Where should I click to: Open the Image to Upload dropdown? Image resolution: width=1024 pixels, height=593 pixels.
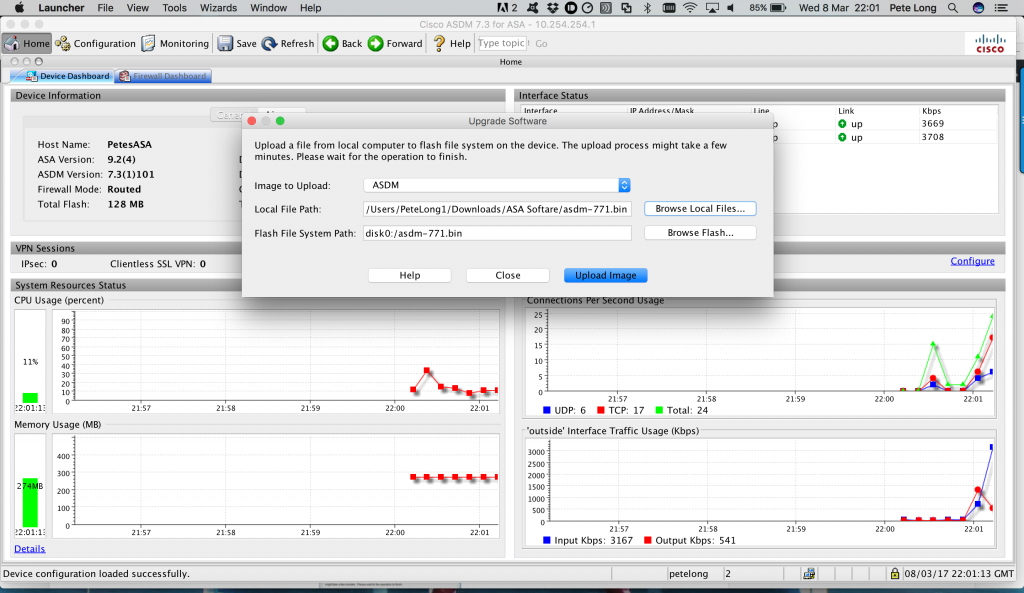tap(625, 185)
